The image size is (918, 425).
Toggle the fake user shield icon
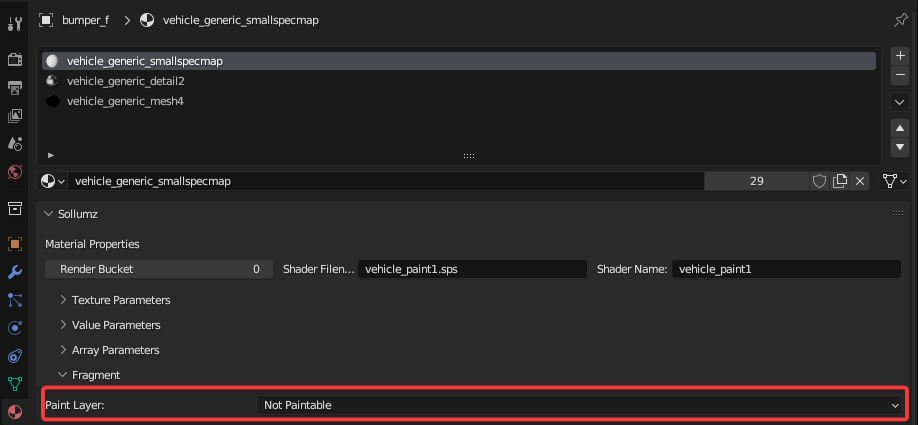(x=819, y=181)
